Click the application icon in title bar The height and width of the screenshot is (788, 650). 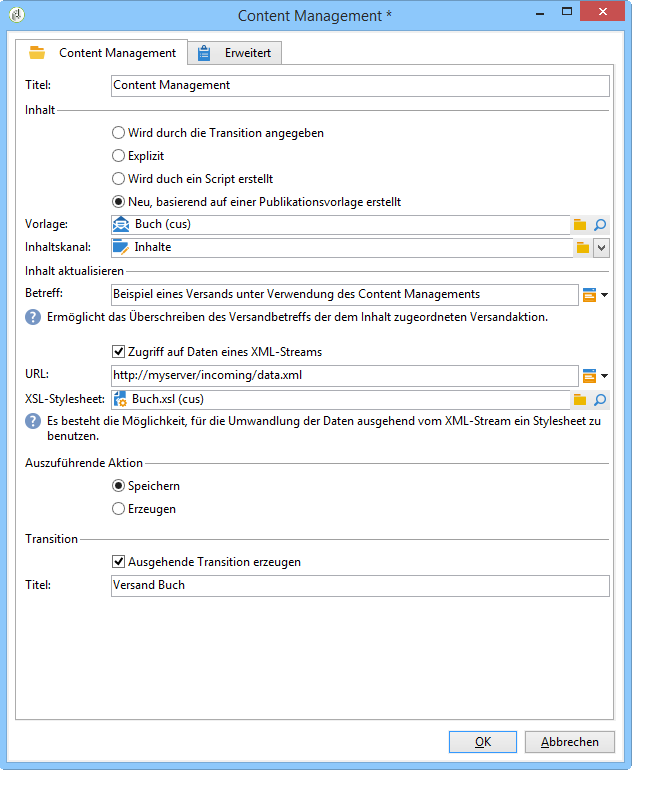[x=17, y=15]
